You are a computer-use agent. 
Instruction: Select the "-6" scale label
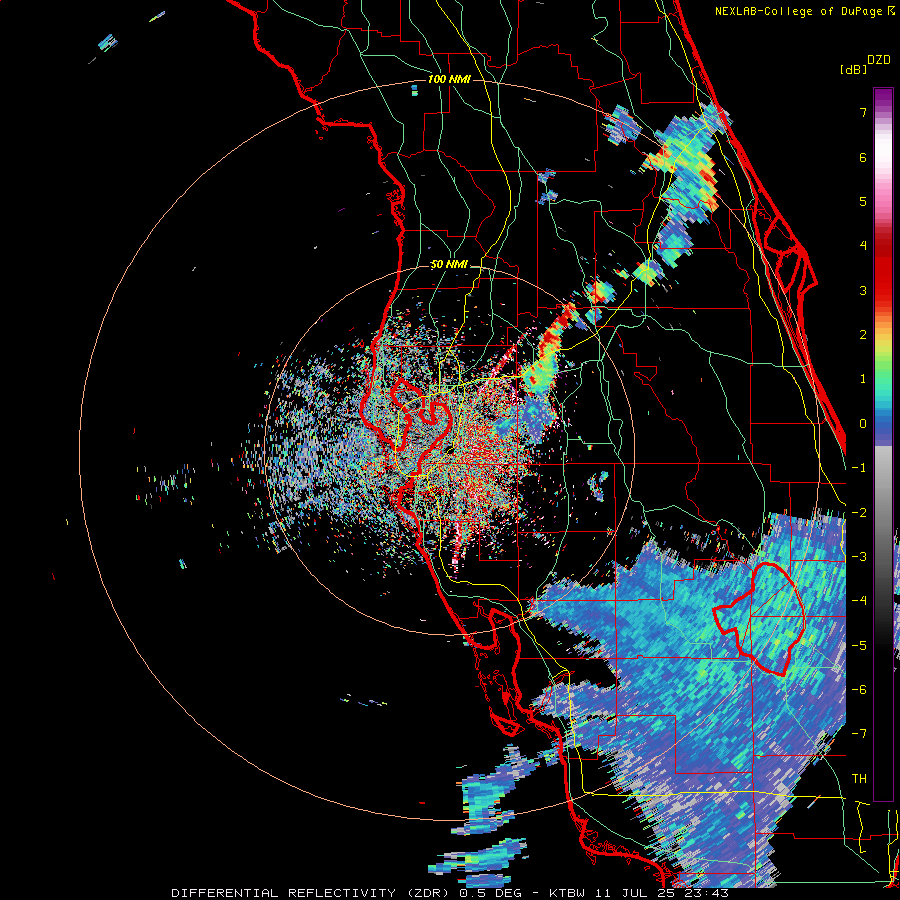pyautogui.click(x=859, y=690)
